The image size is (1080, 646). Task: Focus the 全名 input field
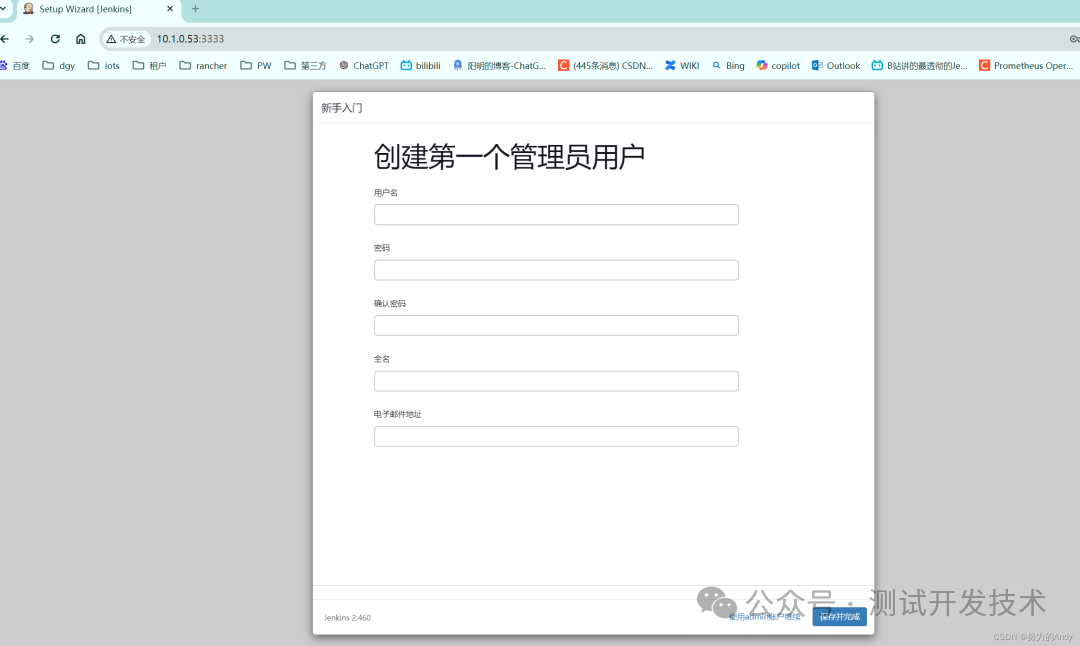(x=556, y=381)
